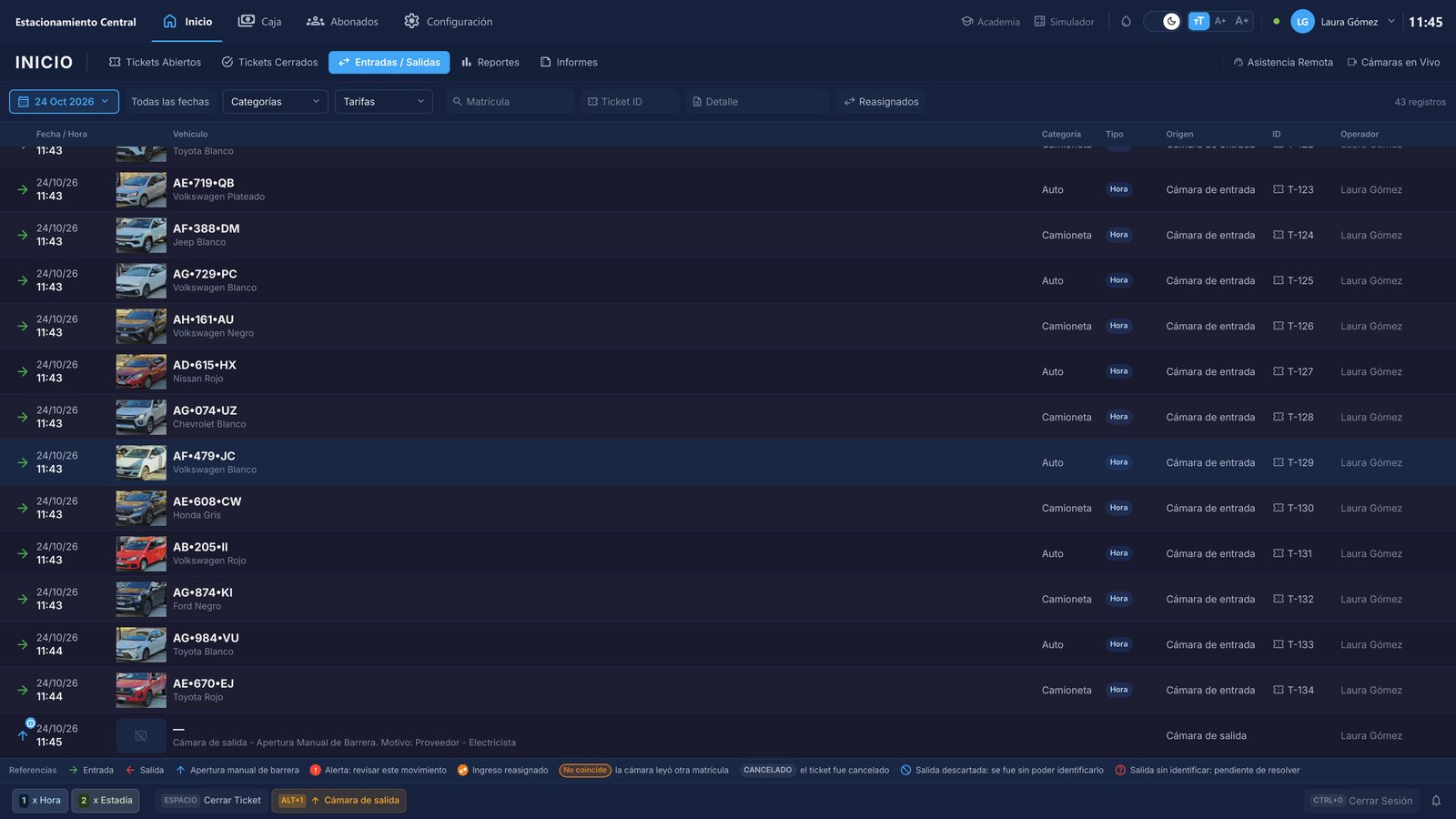Click Todas las fechas filter
Screen dimensions: 1456x819
coord(170,102)
